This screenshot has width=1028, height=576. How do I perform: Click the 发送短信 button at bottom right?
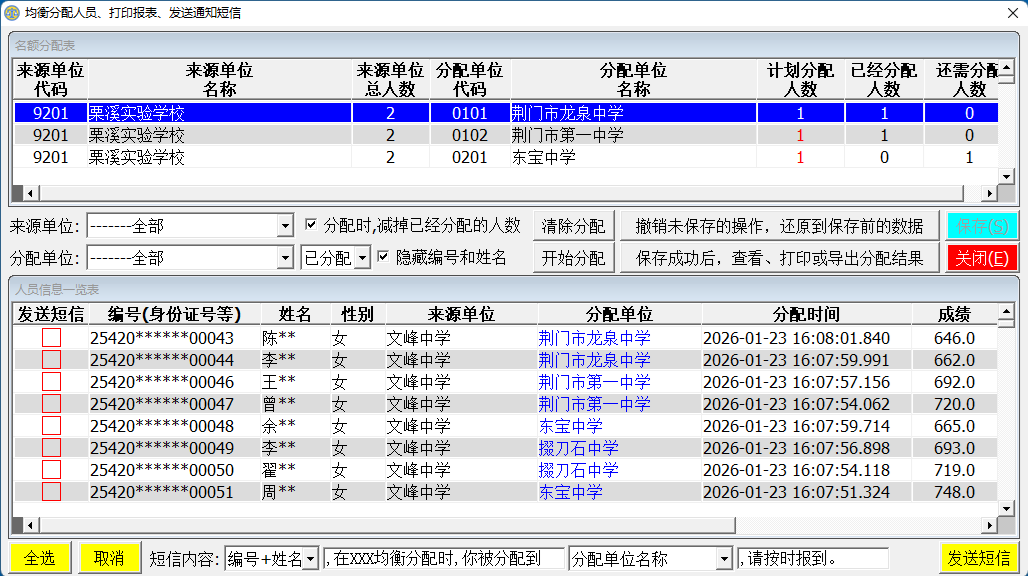[x=978, y=557]
